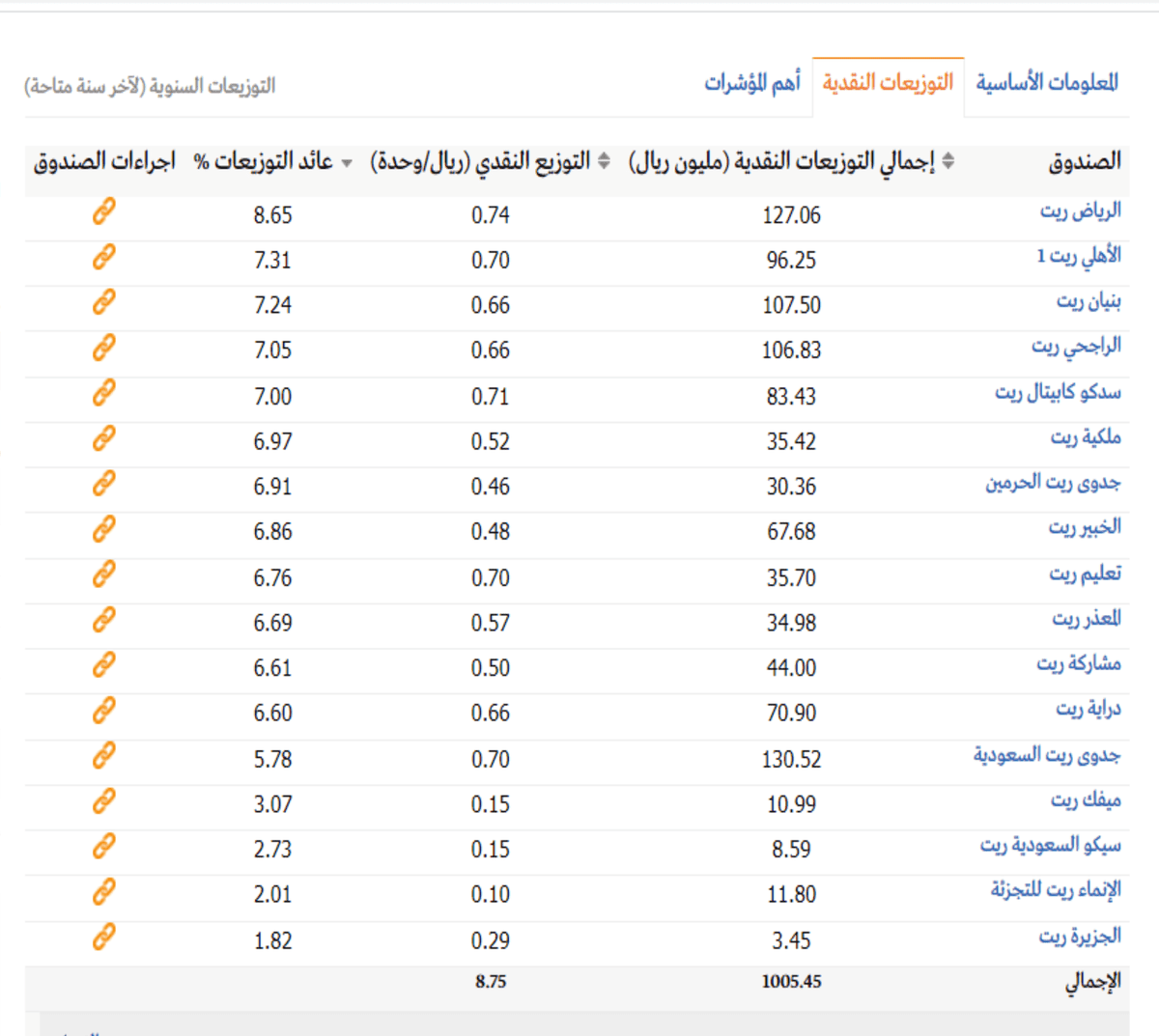Open fund actions link for المعذر ريت
The height and width of the screenshot is (1036, 1159).
click(x=104, y=620)
